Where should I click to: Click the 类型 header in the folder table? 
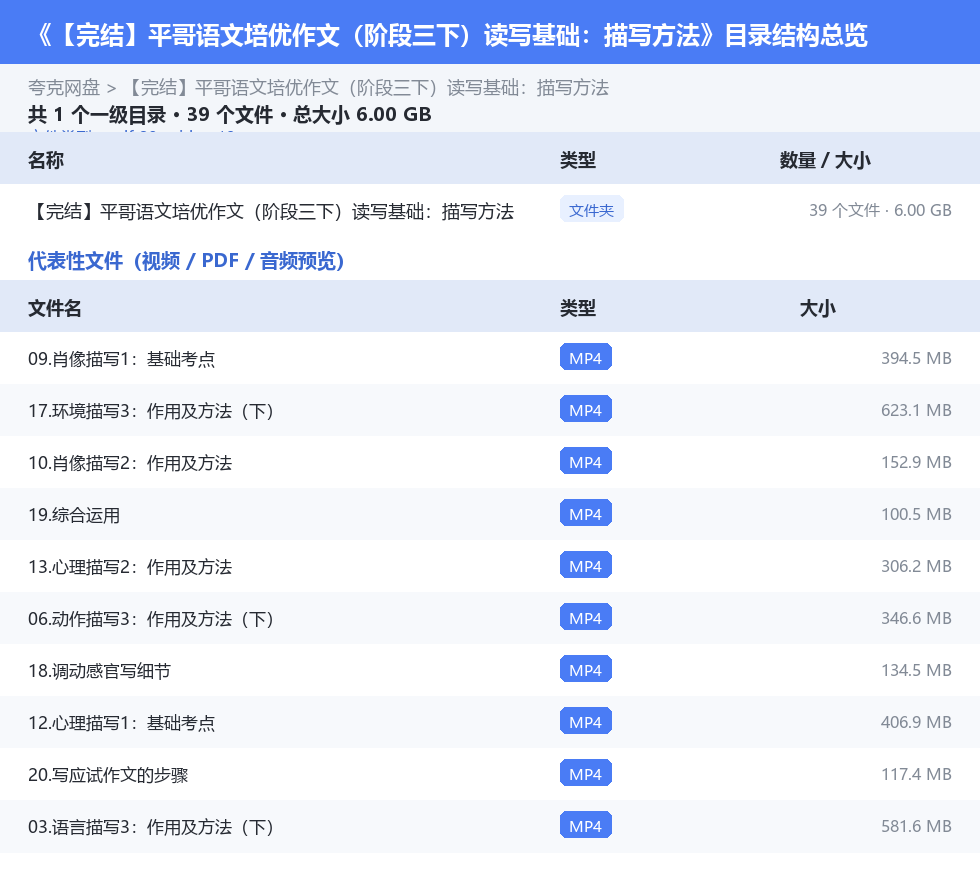coord(578,160)
